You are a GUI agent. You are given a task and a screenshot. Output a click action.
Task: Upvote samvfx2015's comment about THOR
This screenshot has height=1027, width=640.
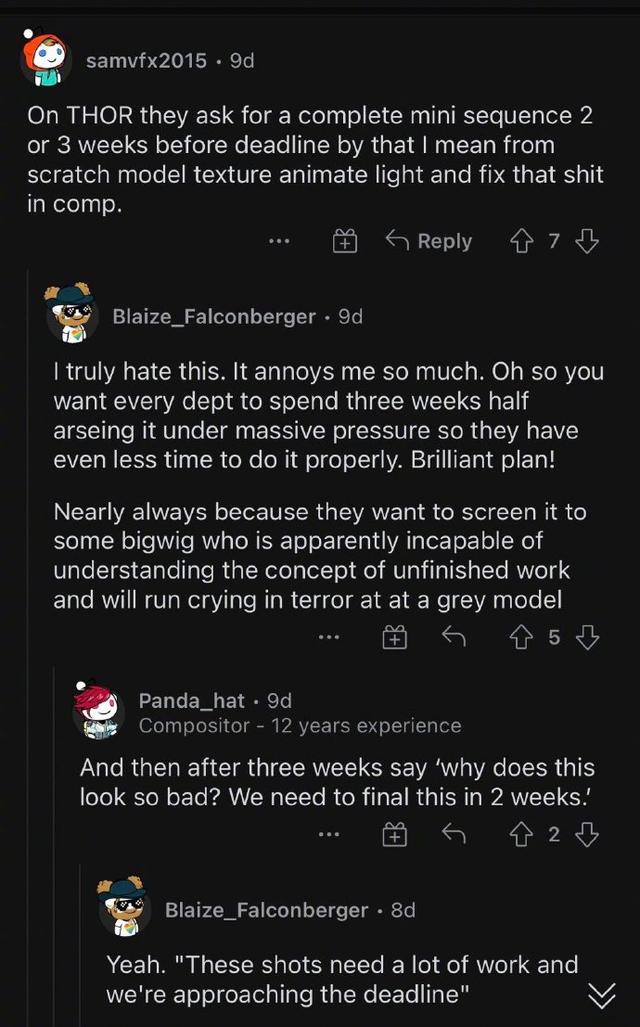pos(521,242)
